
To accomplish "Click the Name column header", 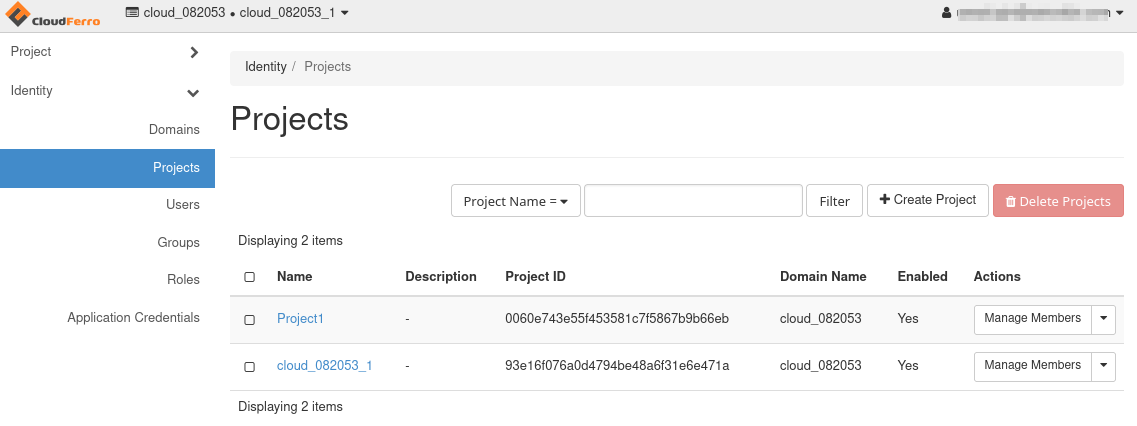I will coord(294,277).
